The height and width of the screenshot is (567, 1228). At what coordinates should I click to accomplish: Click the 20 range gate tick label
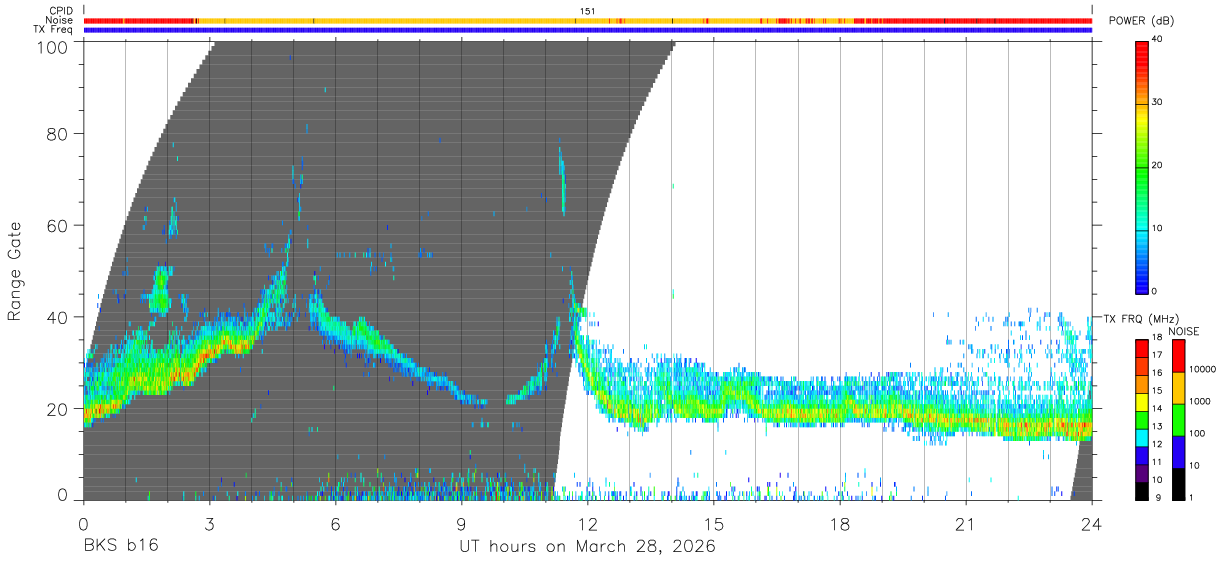click(x=58, y=409)
